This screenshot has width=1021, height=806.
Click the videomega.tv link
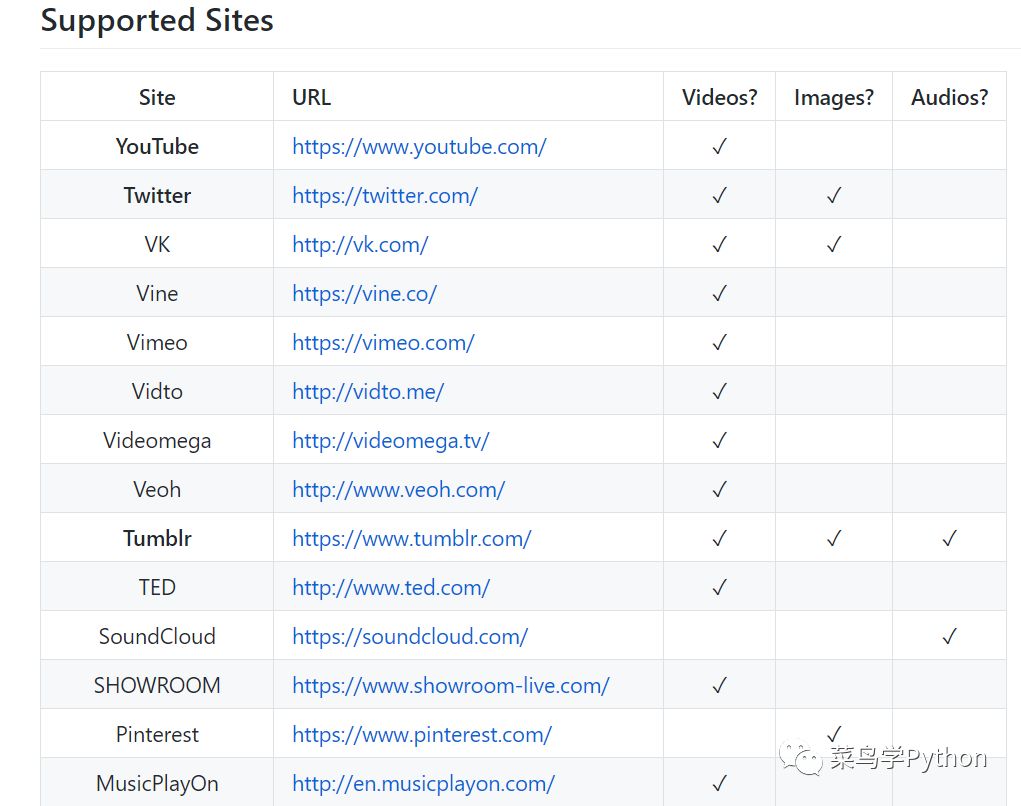coord(390,441)
